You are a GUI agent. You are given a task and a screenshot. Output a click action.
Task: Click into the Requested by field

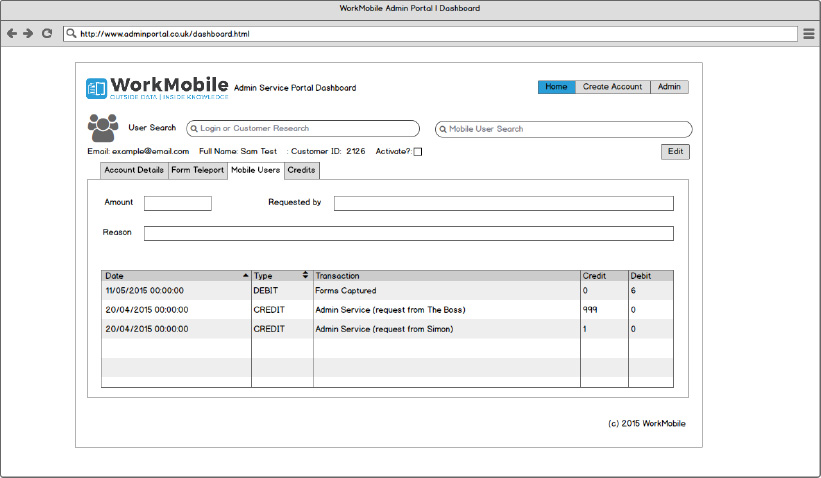coord(504,203)
